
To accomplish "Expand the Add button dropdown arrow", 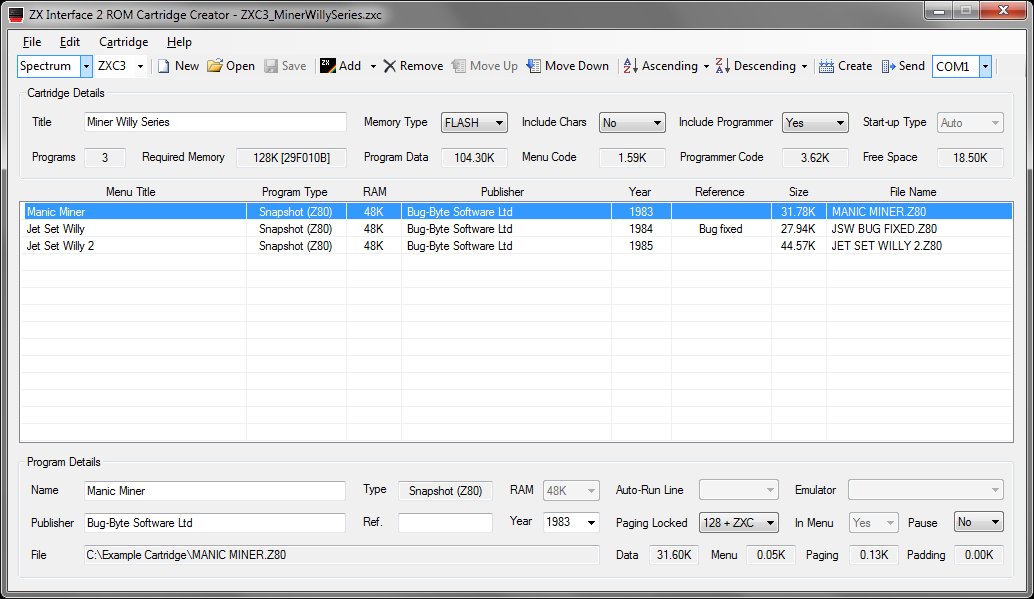I will [373, 67].
